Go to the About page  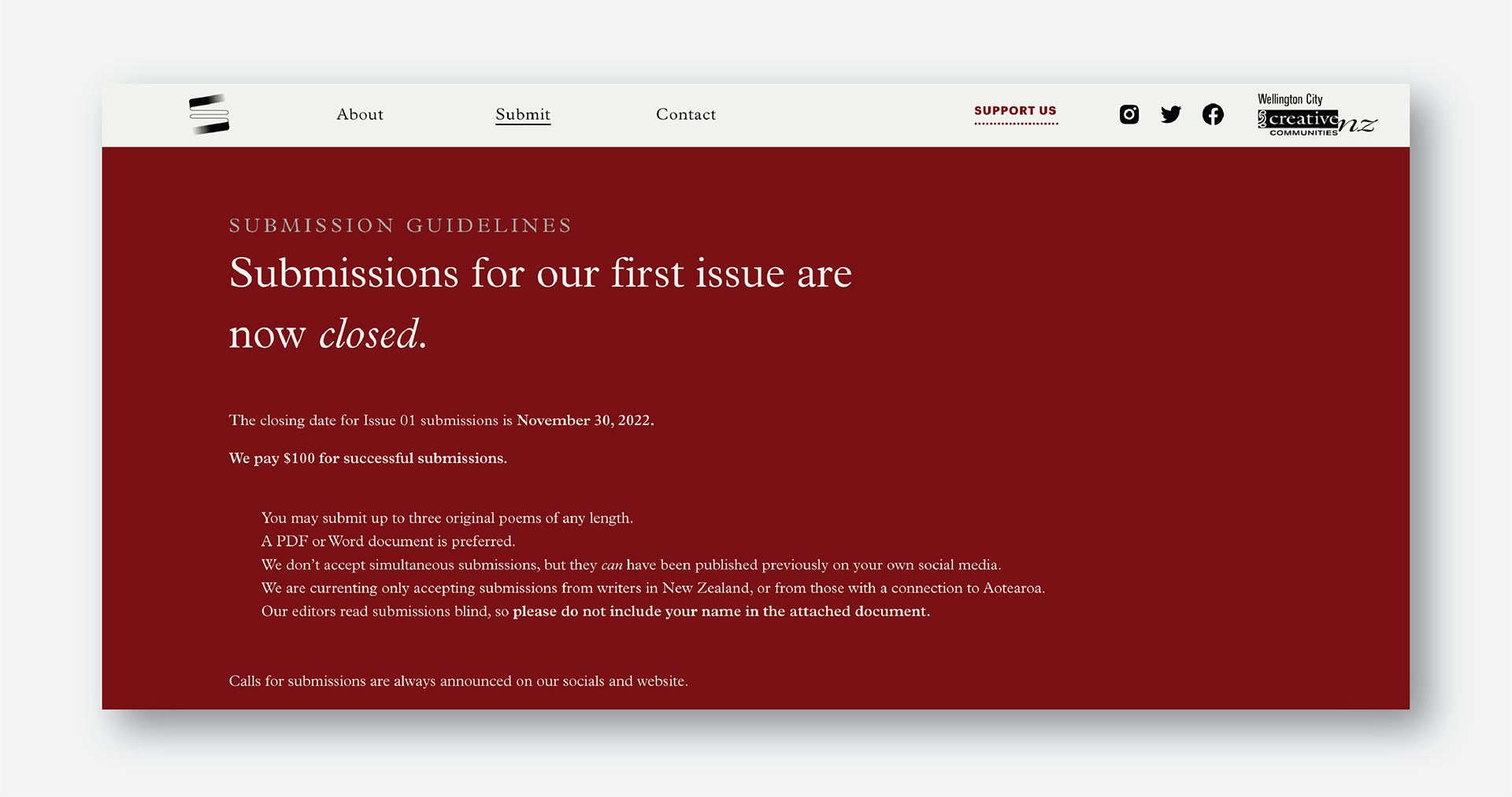(360, 114)
